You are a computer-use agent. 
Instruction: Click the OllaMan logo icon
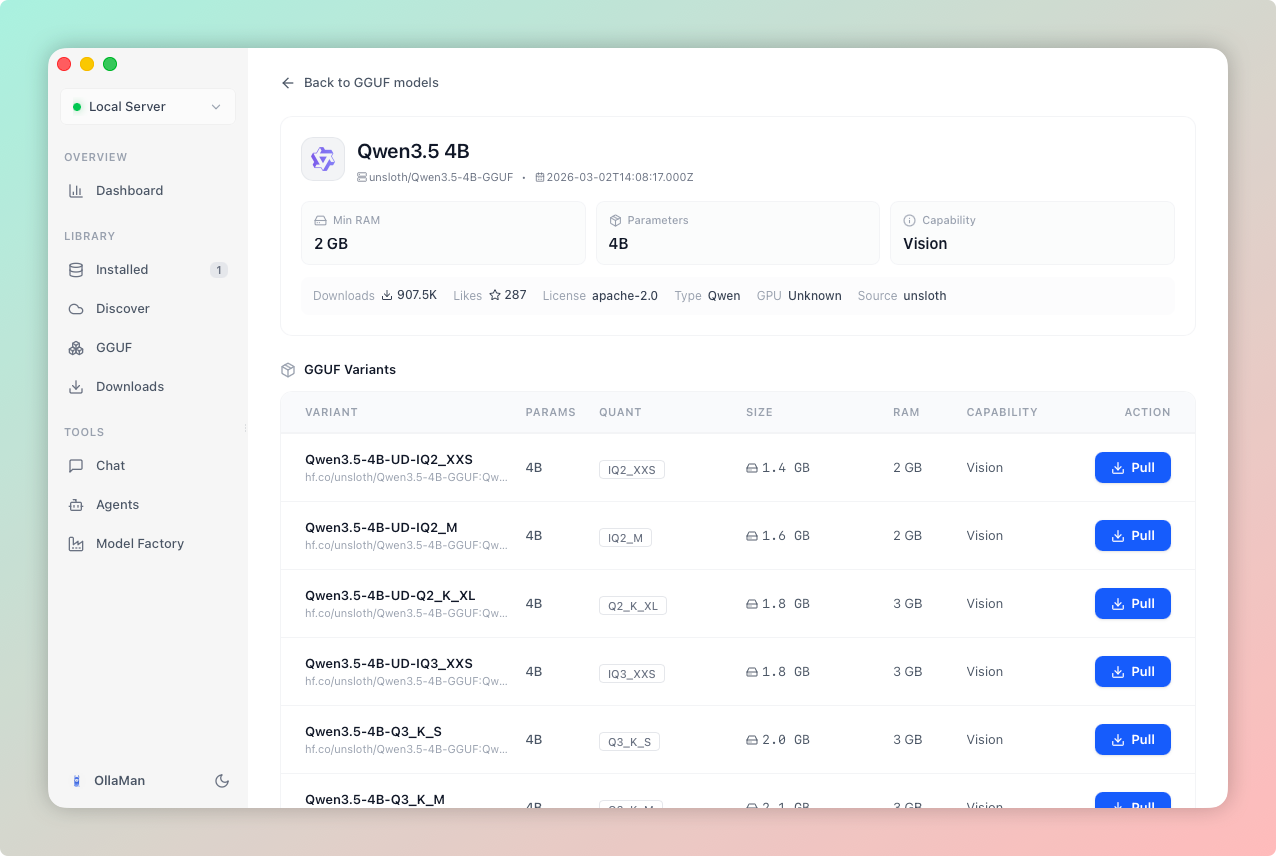tap(76, 781)
